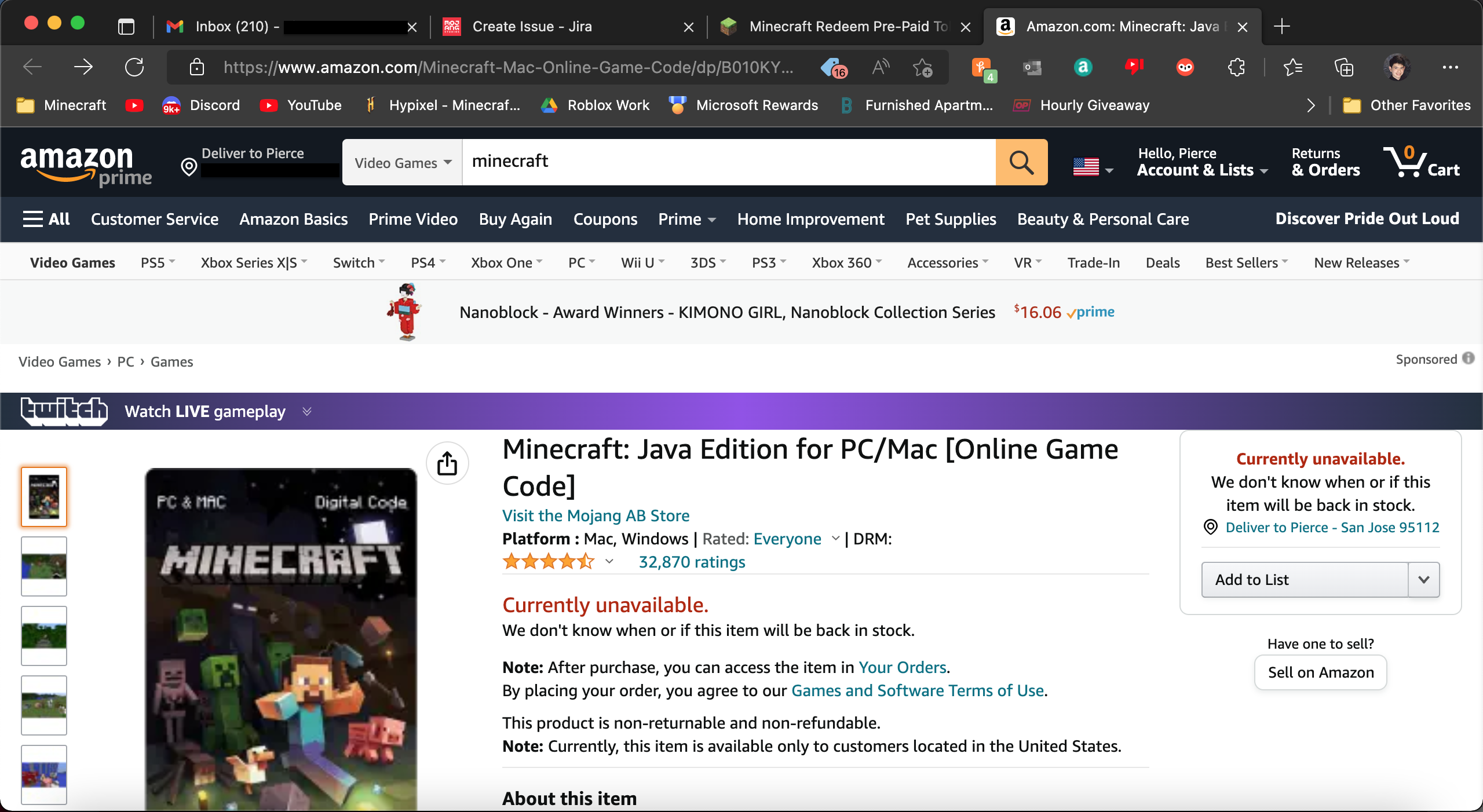The image size is (1483, 812).
Task: Click the orange search magnifier button
Action: click(x=1021, y=162)
